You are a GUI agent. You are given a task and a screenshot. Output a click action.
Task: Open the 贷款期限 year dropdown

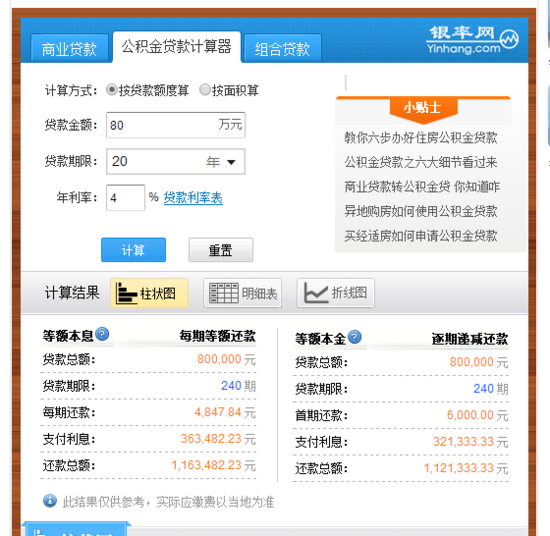point(175,161)
